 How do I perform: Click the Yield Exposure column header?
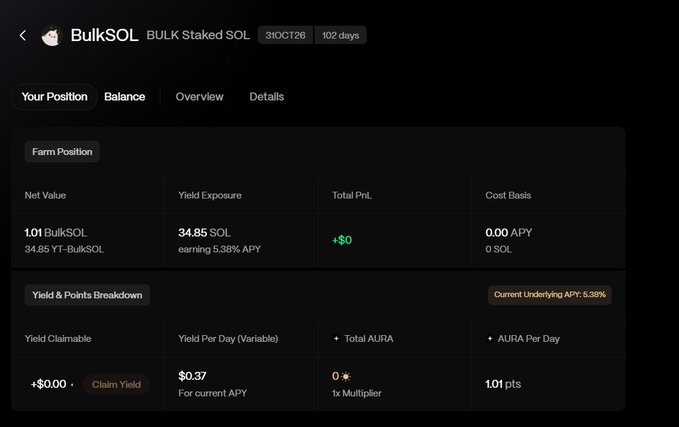click(x=210, y=195)
